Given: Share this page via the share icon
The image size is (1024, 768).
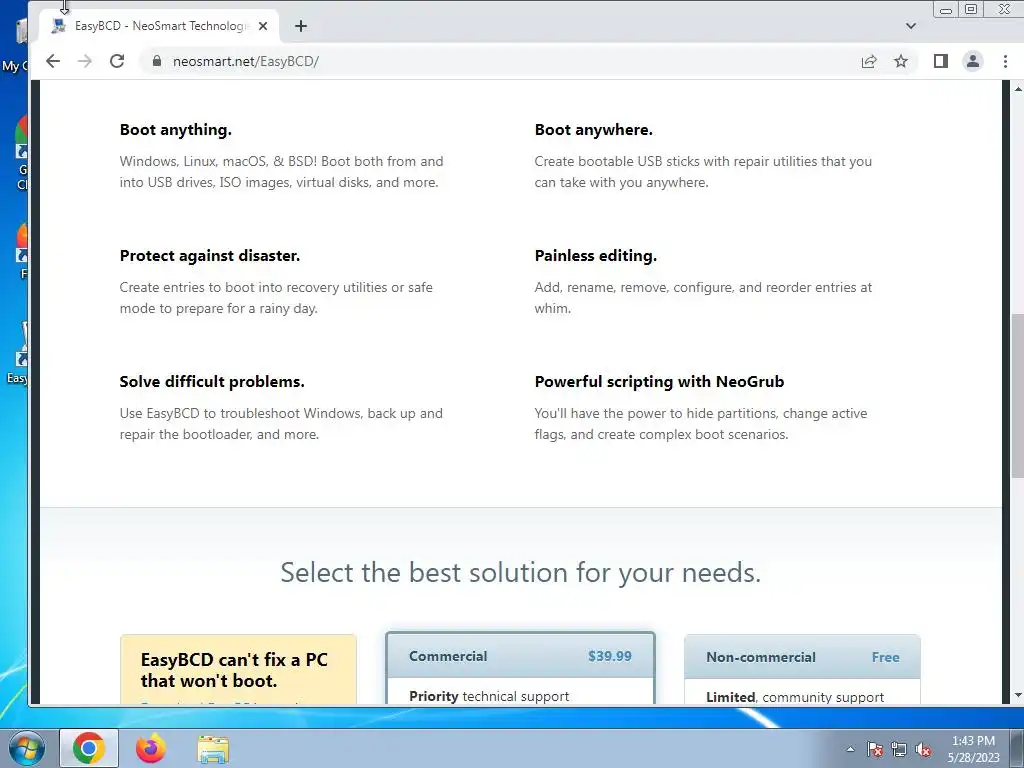Looking at the screenshot, I should pyautogui.click(x=869, y=61).
